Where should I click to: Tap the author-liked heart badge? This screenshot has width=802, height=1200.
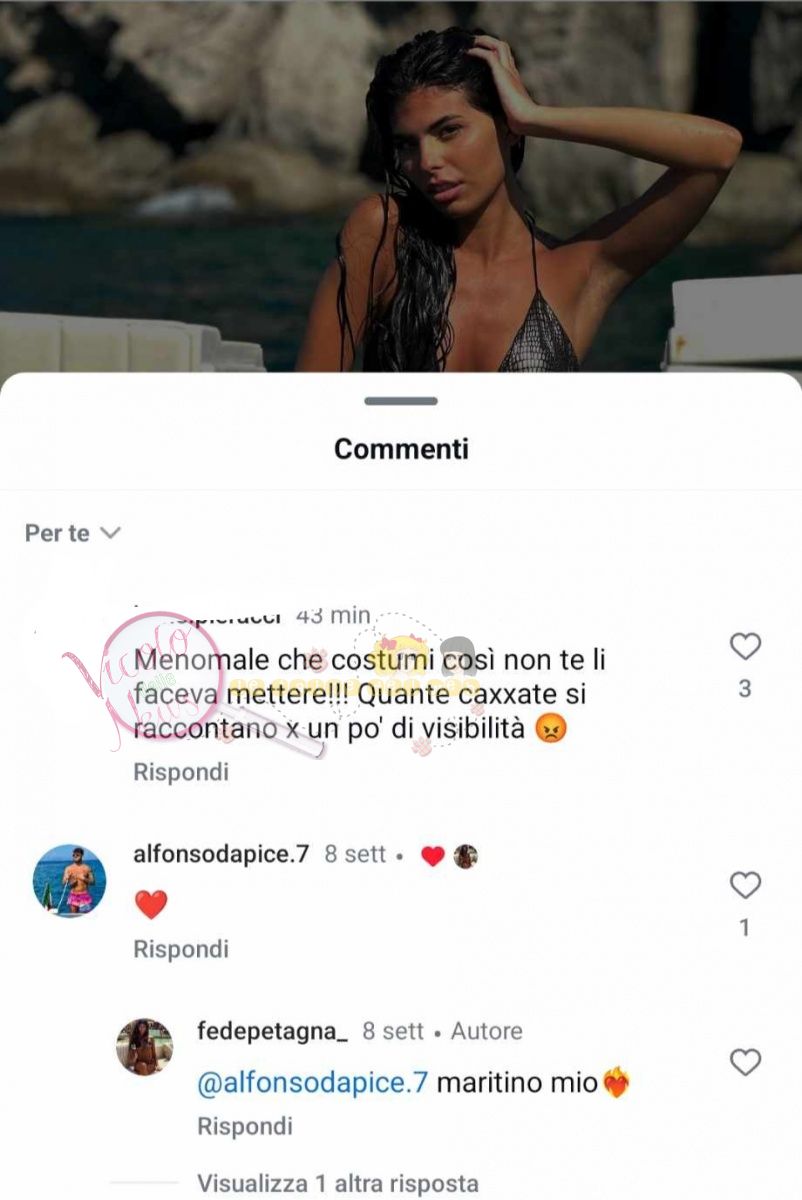pyautogui.click(x=432, y=856)
